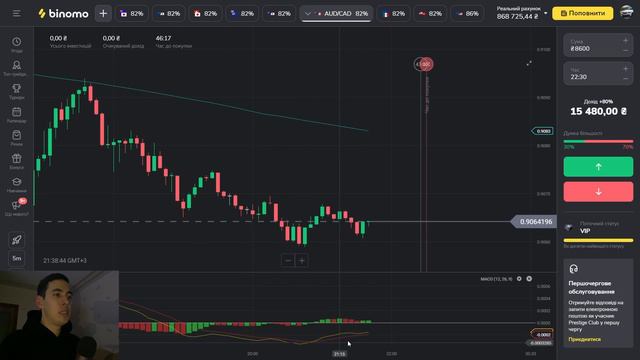Click the headset support icon

tap(573, 269)
